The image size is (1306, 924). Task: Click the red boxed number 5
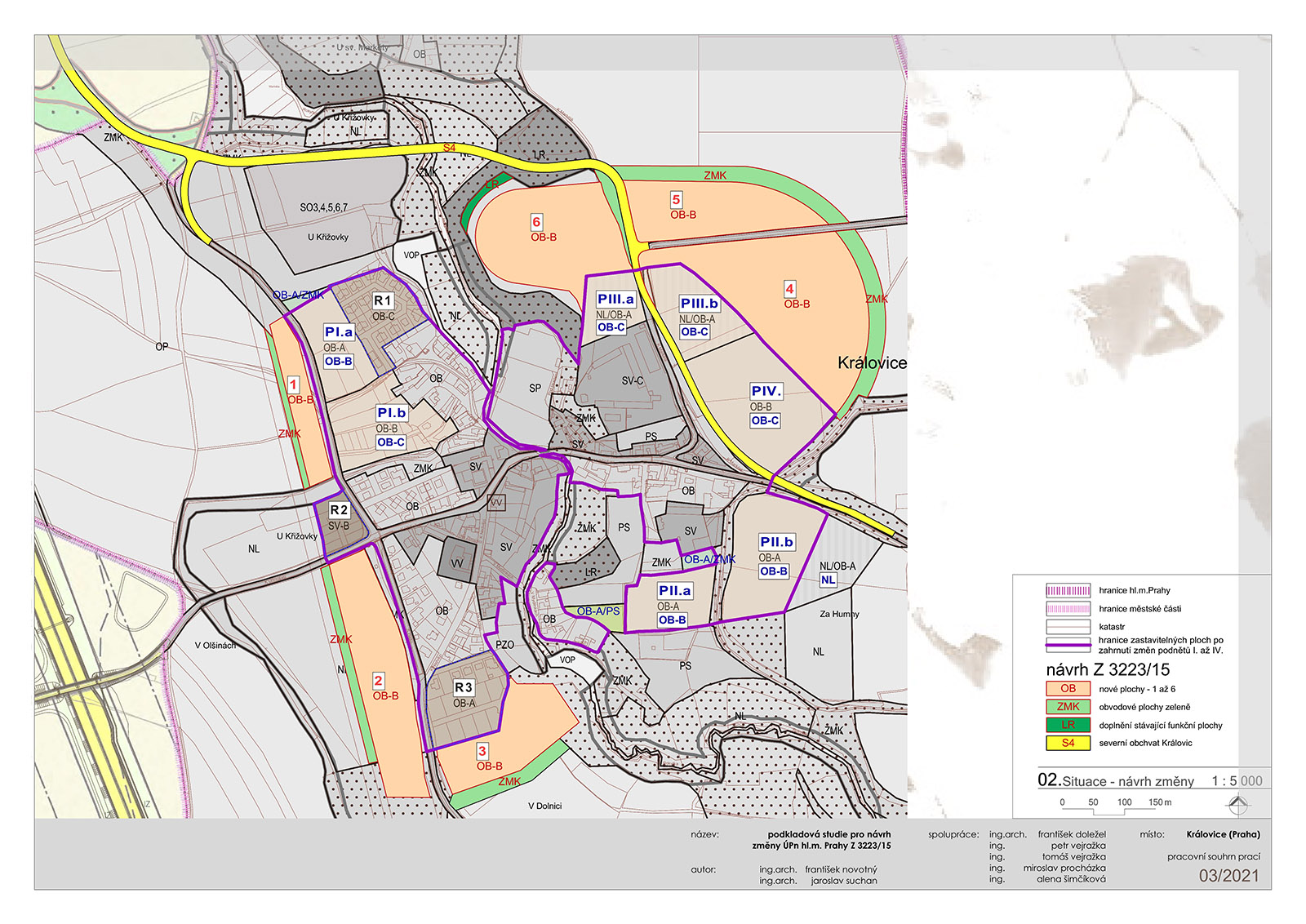coord(676,200)
